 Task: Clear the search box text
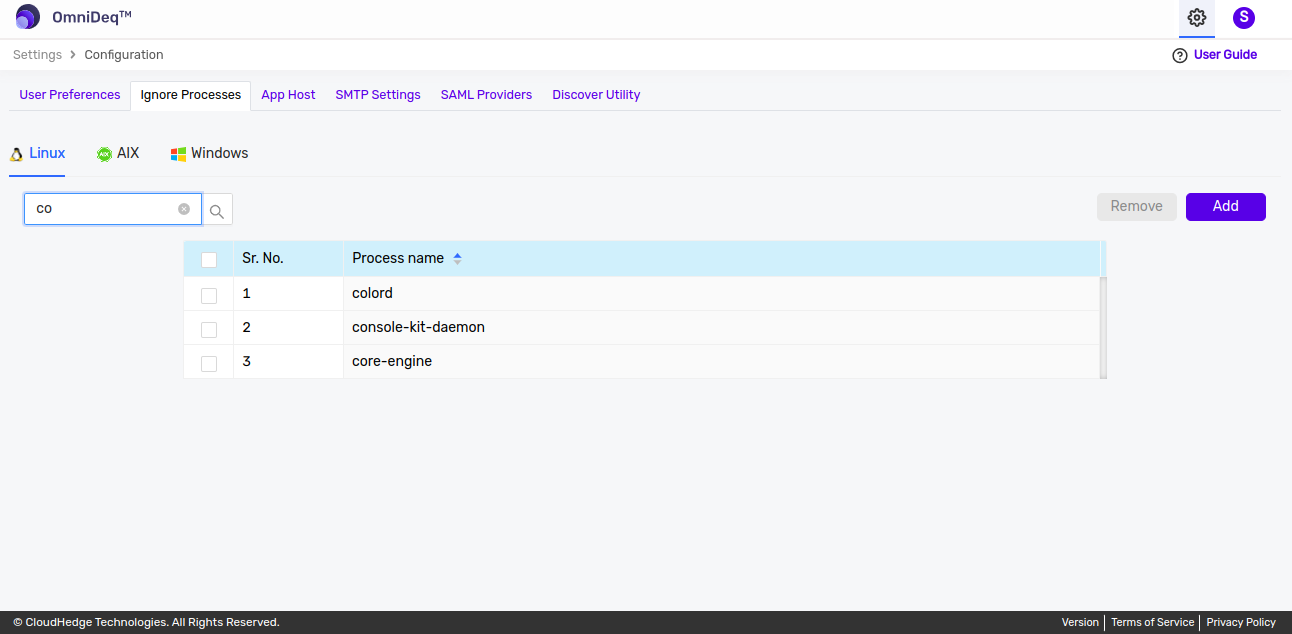[x=184, y=209]
